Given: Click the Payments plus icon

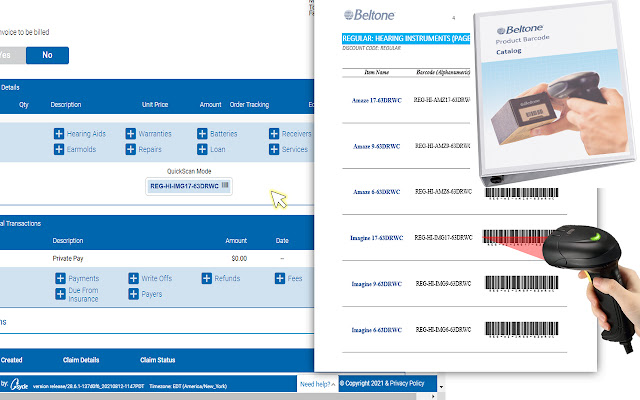Looking at the screenshot, I should pos(60,278).
